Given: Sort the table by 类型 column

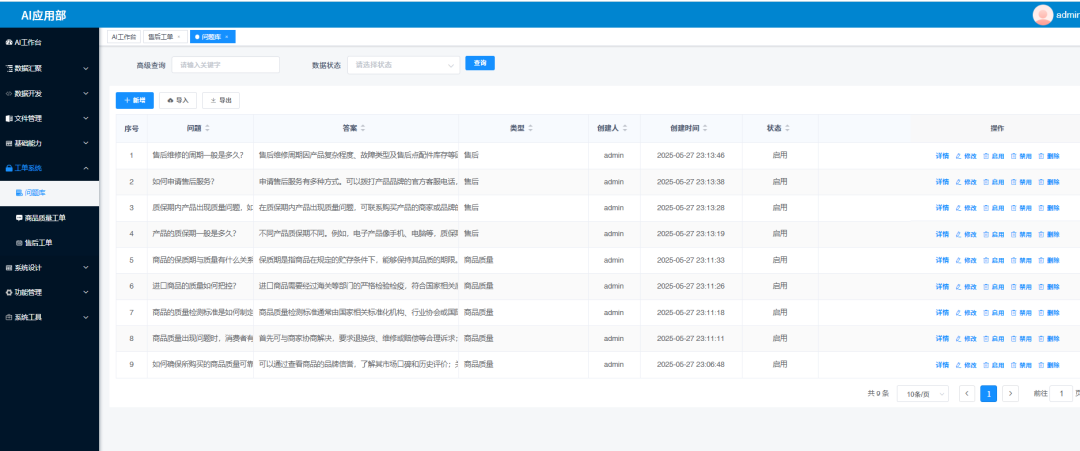Looking at the screenshot, I should 530,128.
